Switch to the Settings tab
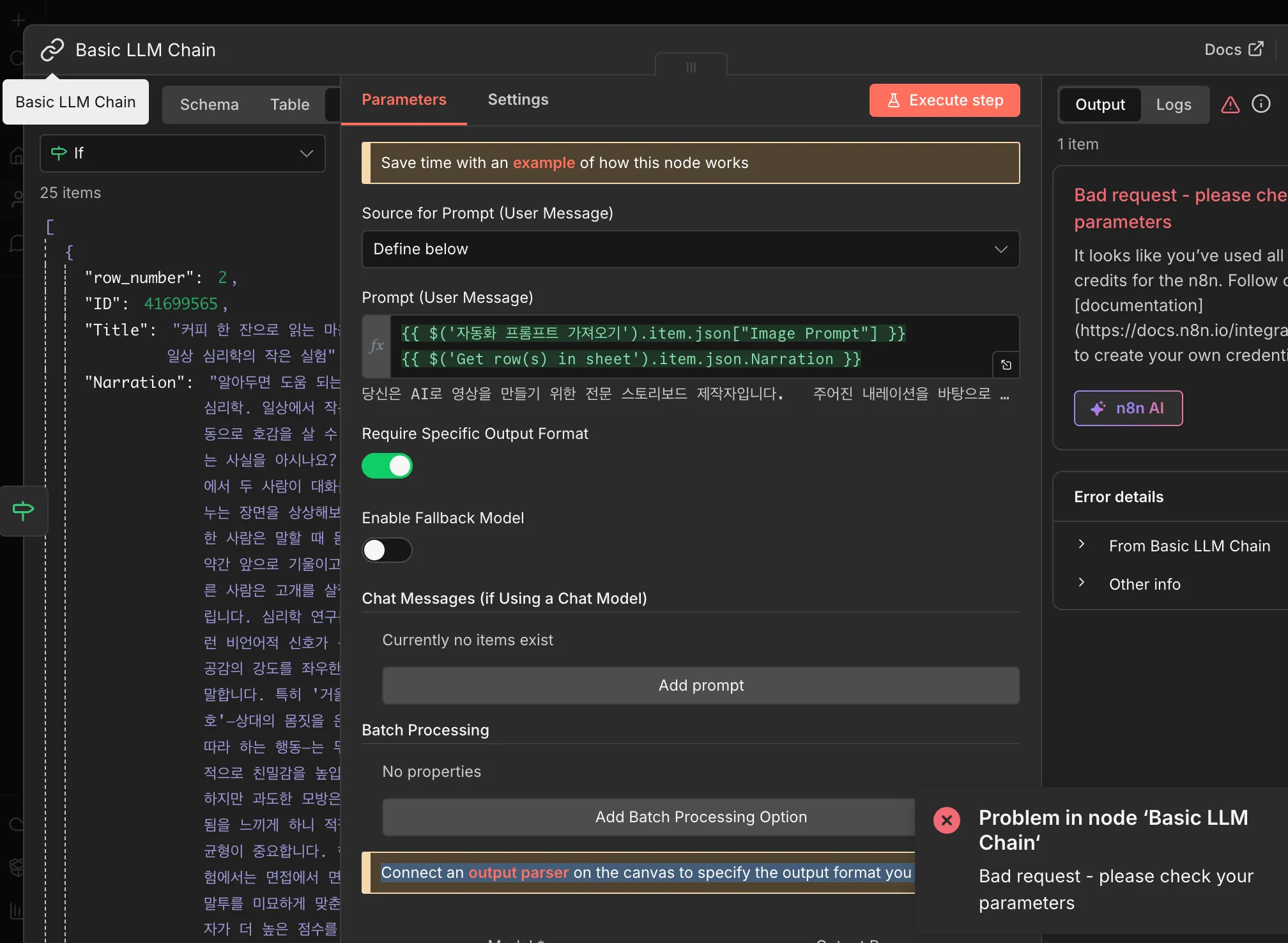Image resolution: width=1288 pixels, height=943 pixels. click(x=517, y=100)
